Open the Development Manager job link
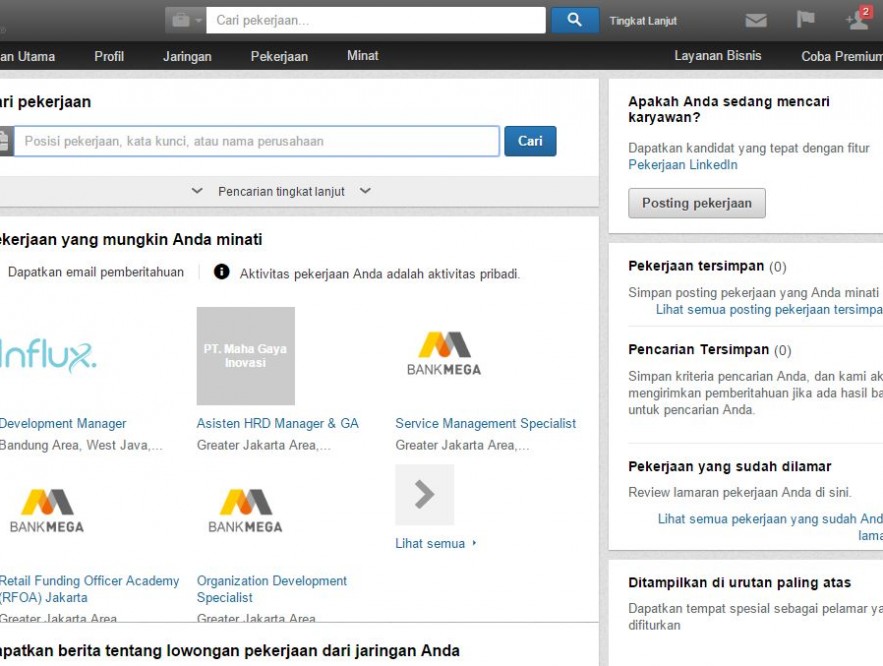 click(x=63, y=423)
